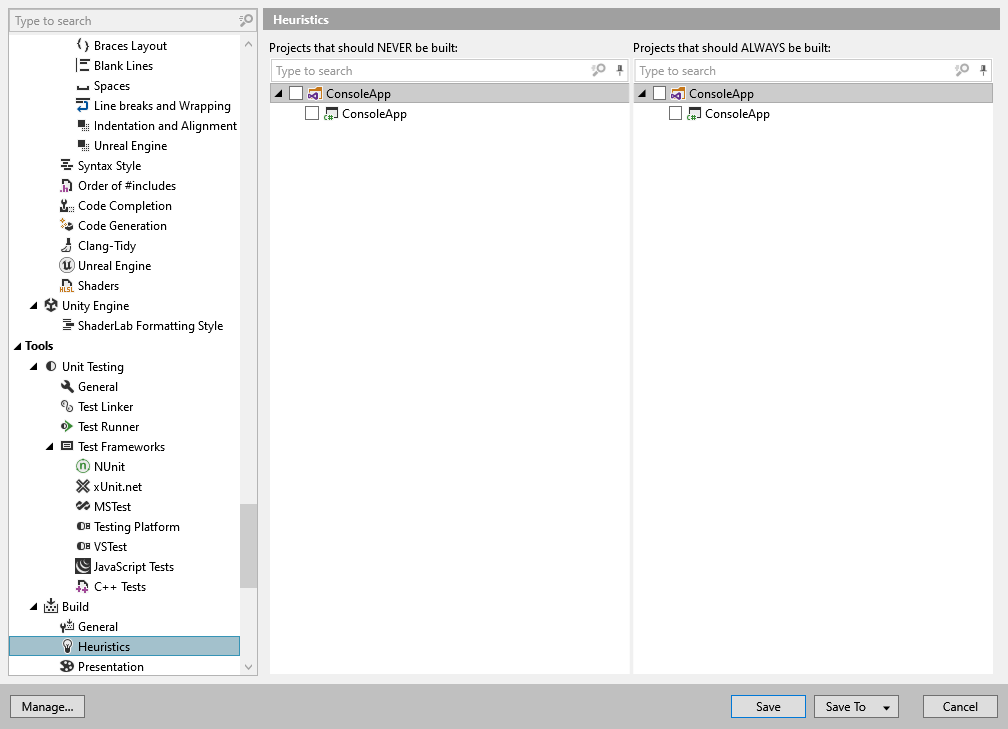This screenshot has height=729, width=1008.
Task: Click the wrench icon beside Unit Testing General
Action: tap(67, 386)
